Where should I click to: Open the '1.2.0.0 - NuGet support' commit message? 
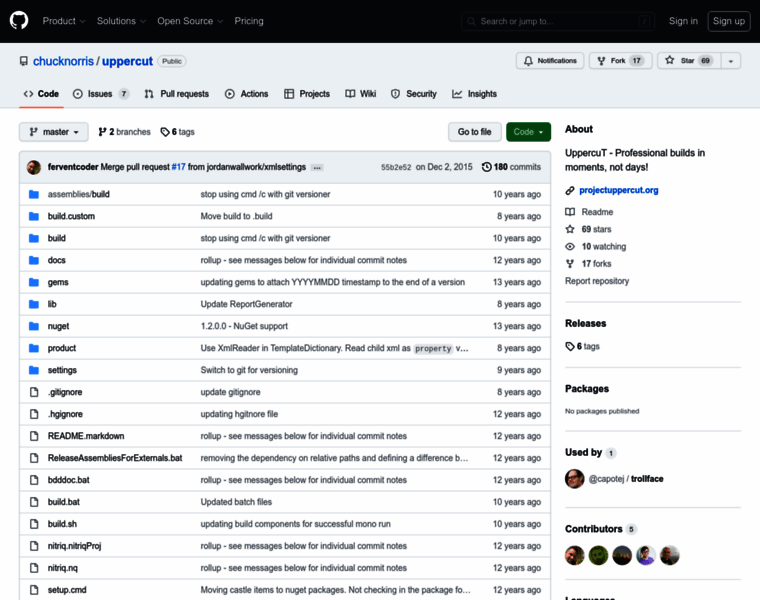244,326
